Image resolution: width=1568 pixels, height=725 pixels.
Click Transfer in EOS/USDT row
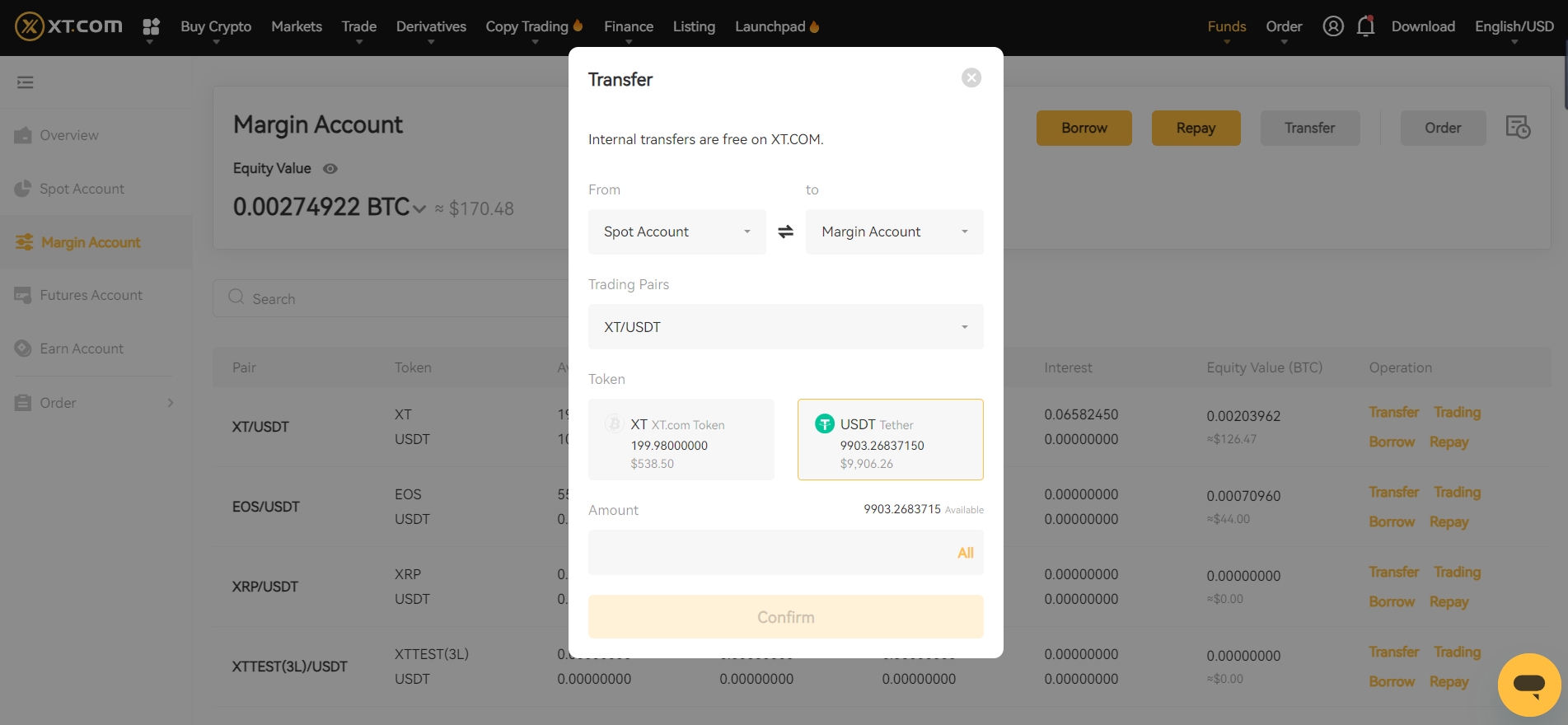click(x=1394, y=492)
